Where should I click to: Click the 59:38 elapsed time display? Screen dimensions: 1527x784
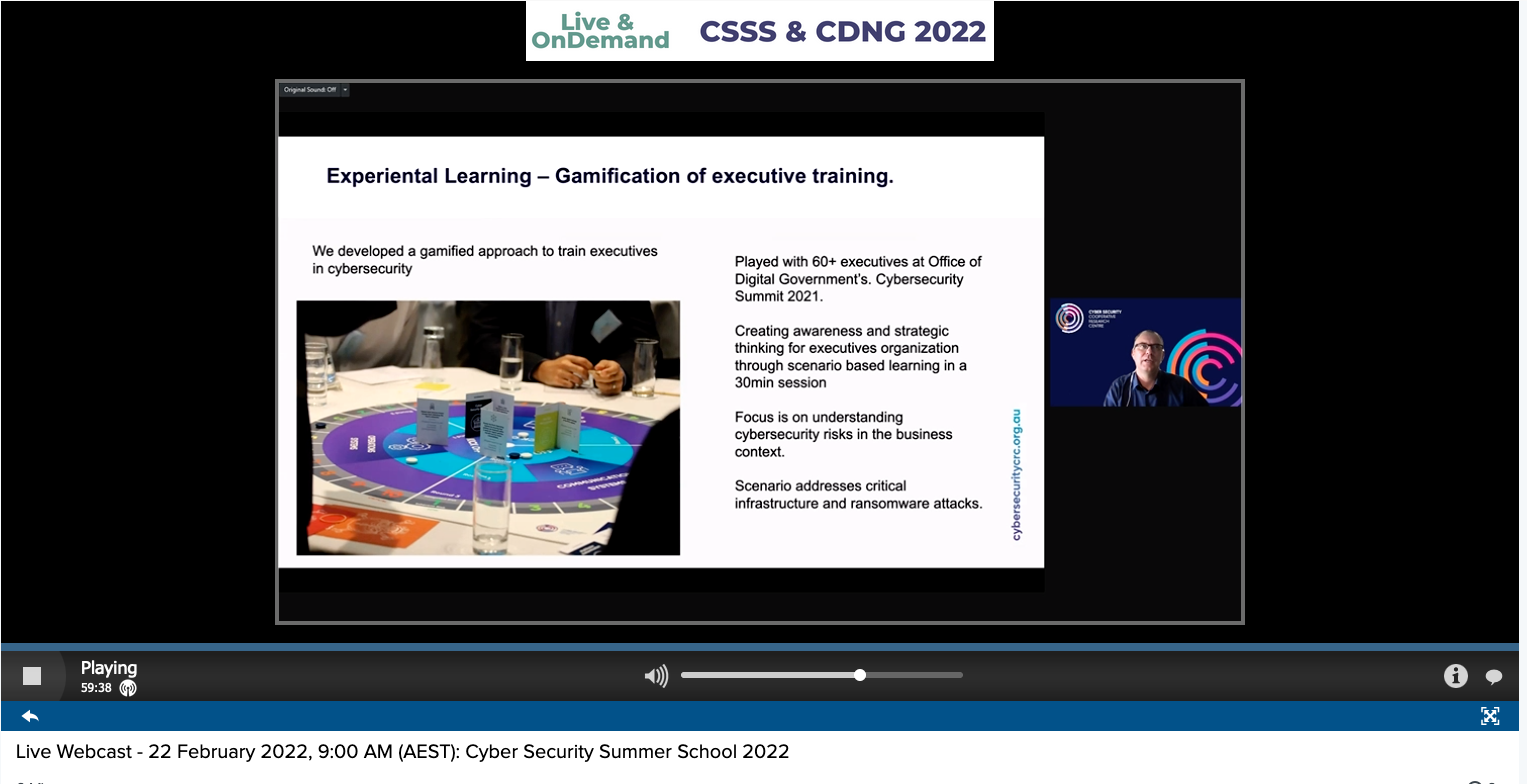coord(96,688)
